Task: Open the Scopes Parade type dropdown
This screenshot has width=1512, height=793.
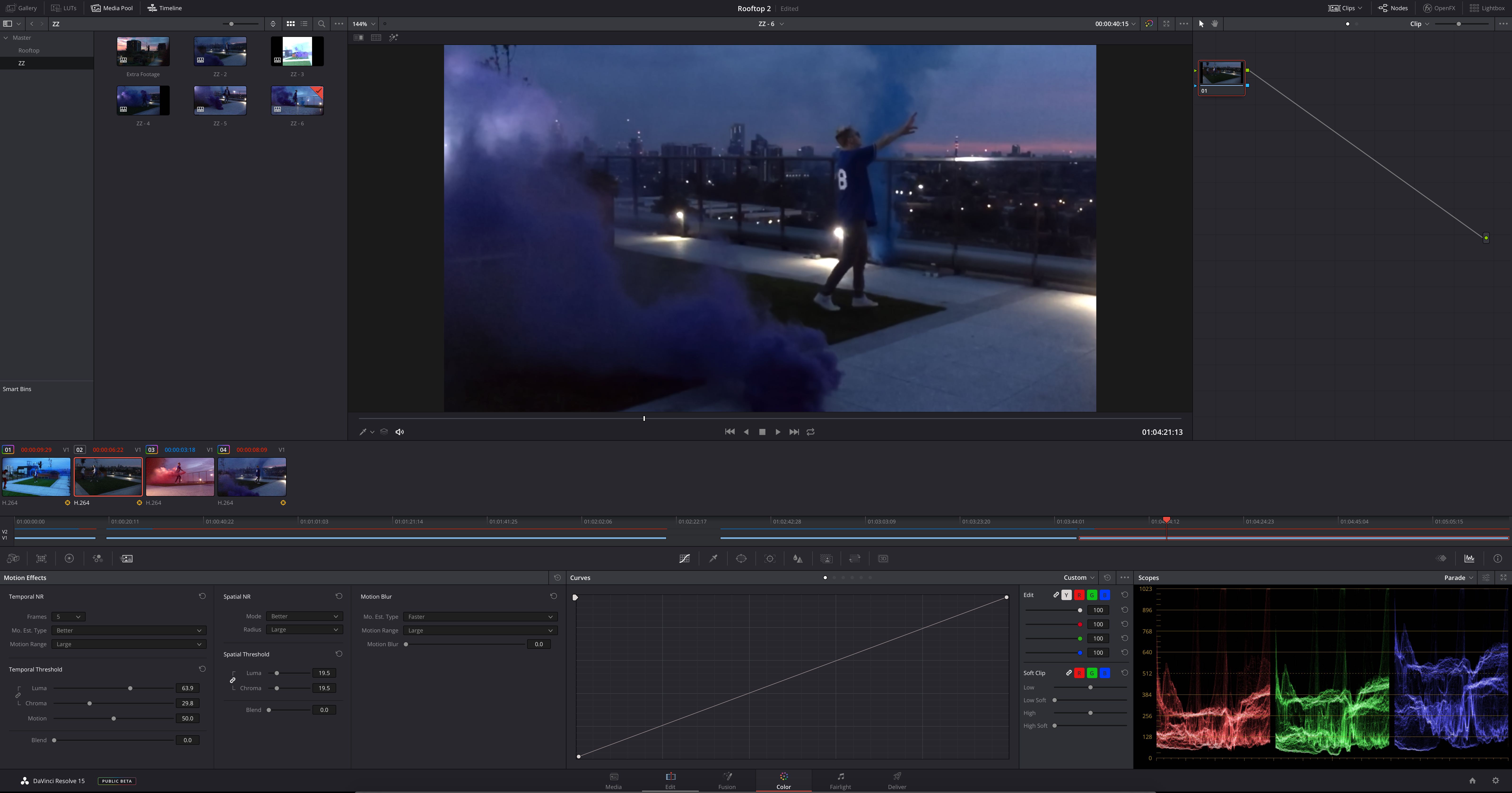Action: [1459, 578]
